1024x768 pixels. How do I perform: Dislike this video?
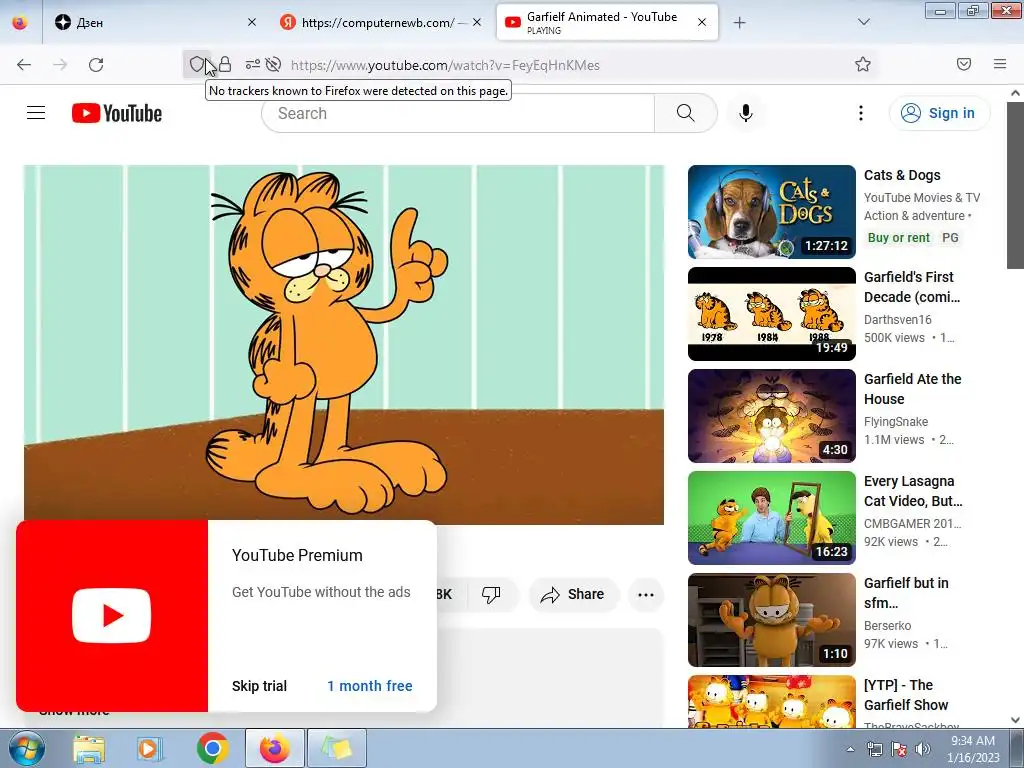pyautogui.click(x=491, y=594)
